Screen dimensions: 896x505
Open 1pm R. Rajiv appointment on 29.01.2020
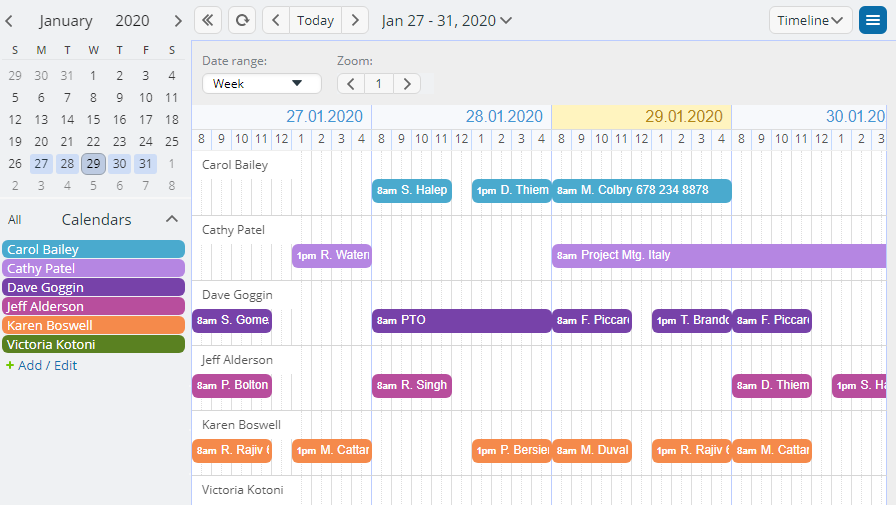coord(692,451)
